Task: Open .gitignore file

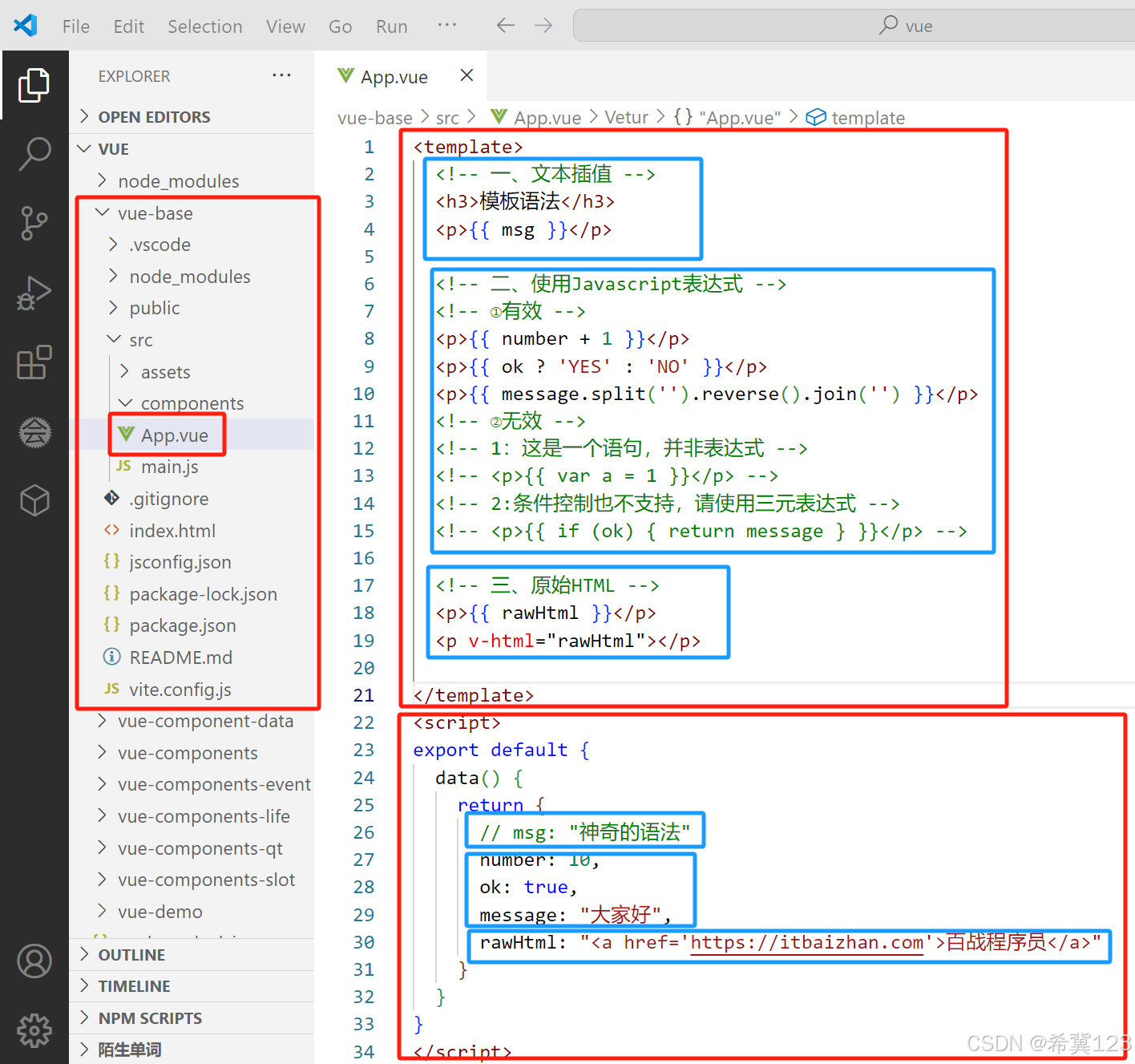Action: click(x=192, y=499)
